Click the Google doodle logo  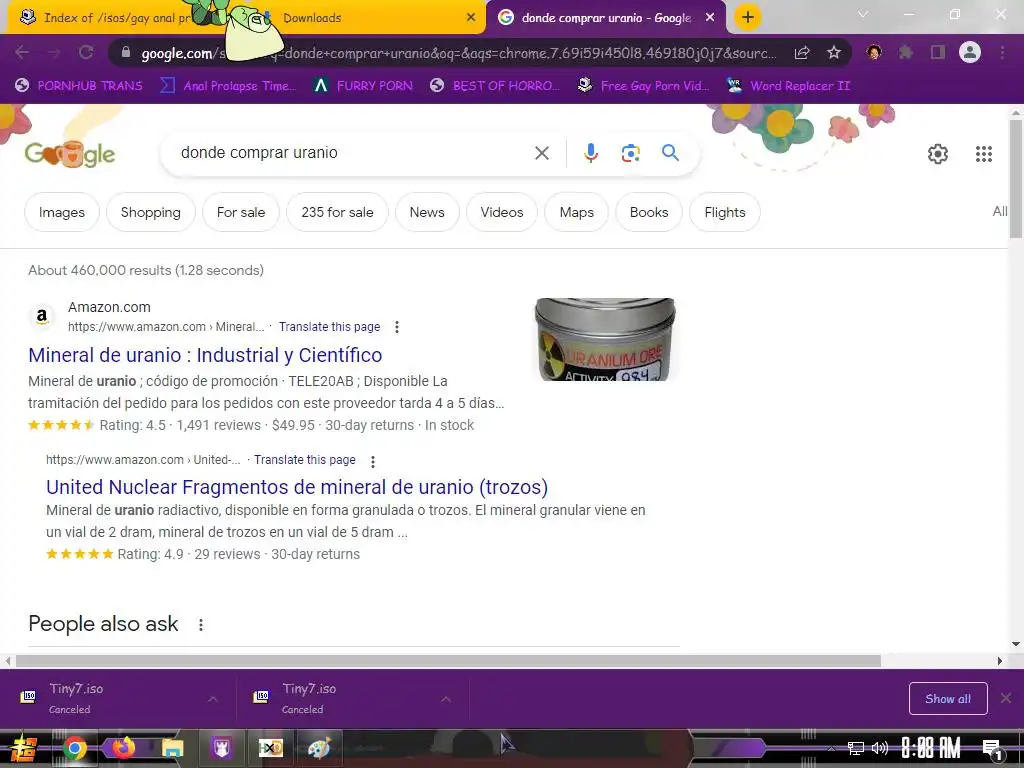click(x=70, y=153)
